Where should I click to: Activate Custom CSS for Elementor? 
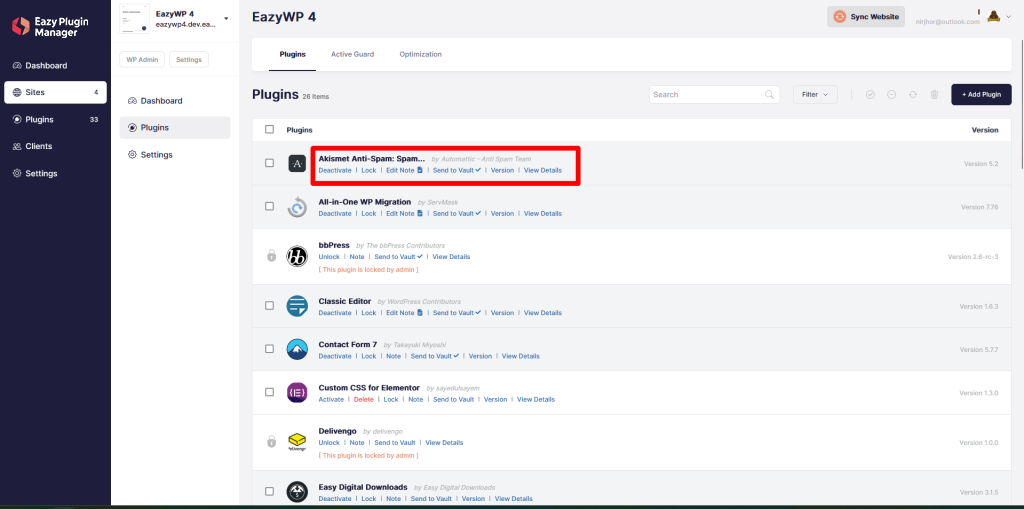[x=331, y=399]
